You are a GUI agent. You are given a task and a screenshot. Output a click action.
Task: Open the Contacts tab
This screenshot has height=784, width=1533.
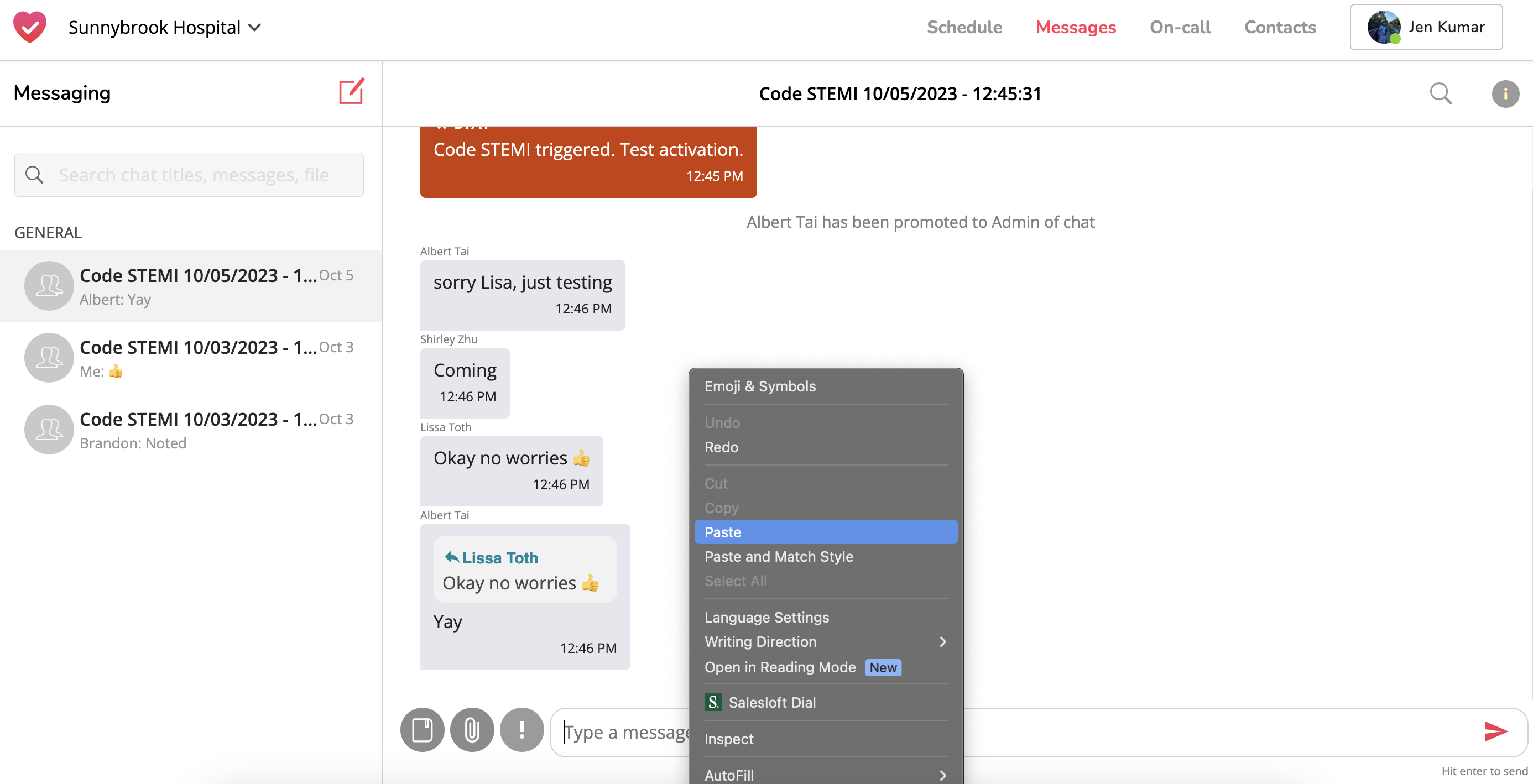(x=1280, y=27)
